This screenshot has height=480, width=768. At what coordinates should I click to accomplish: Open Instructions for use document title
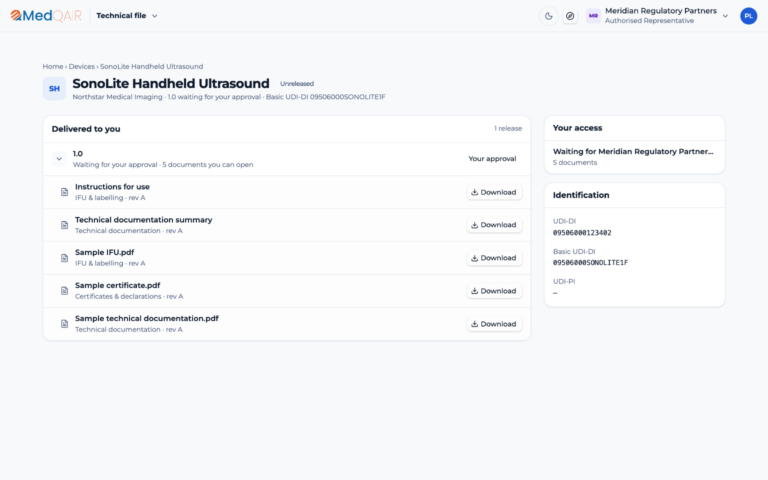[112, 187]
